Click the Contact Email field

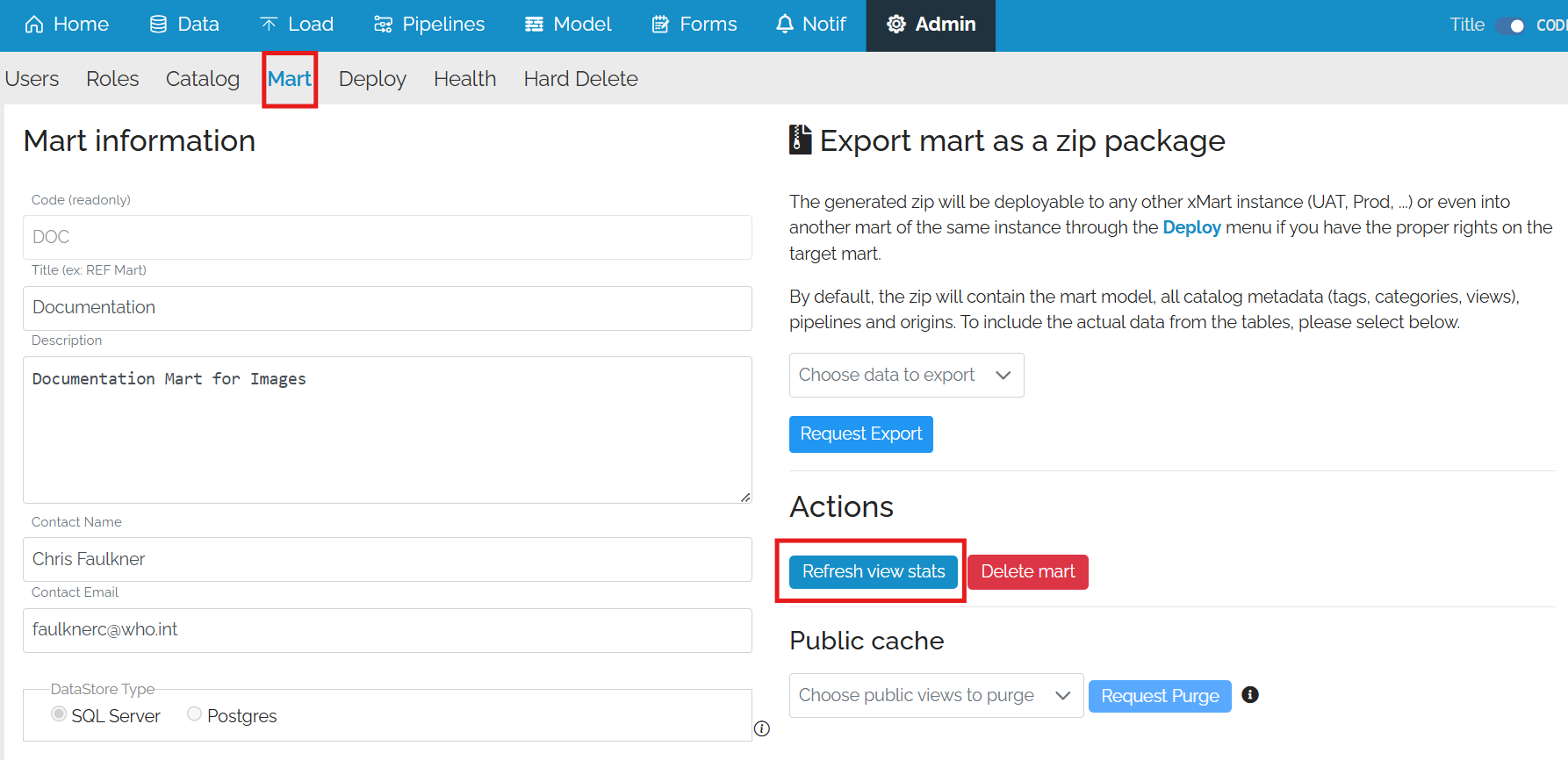[x=387, y=630]
